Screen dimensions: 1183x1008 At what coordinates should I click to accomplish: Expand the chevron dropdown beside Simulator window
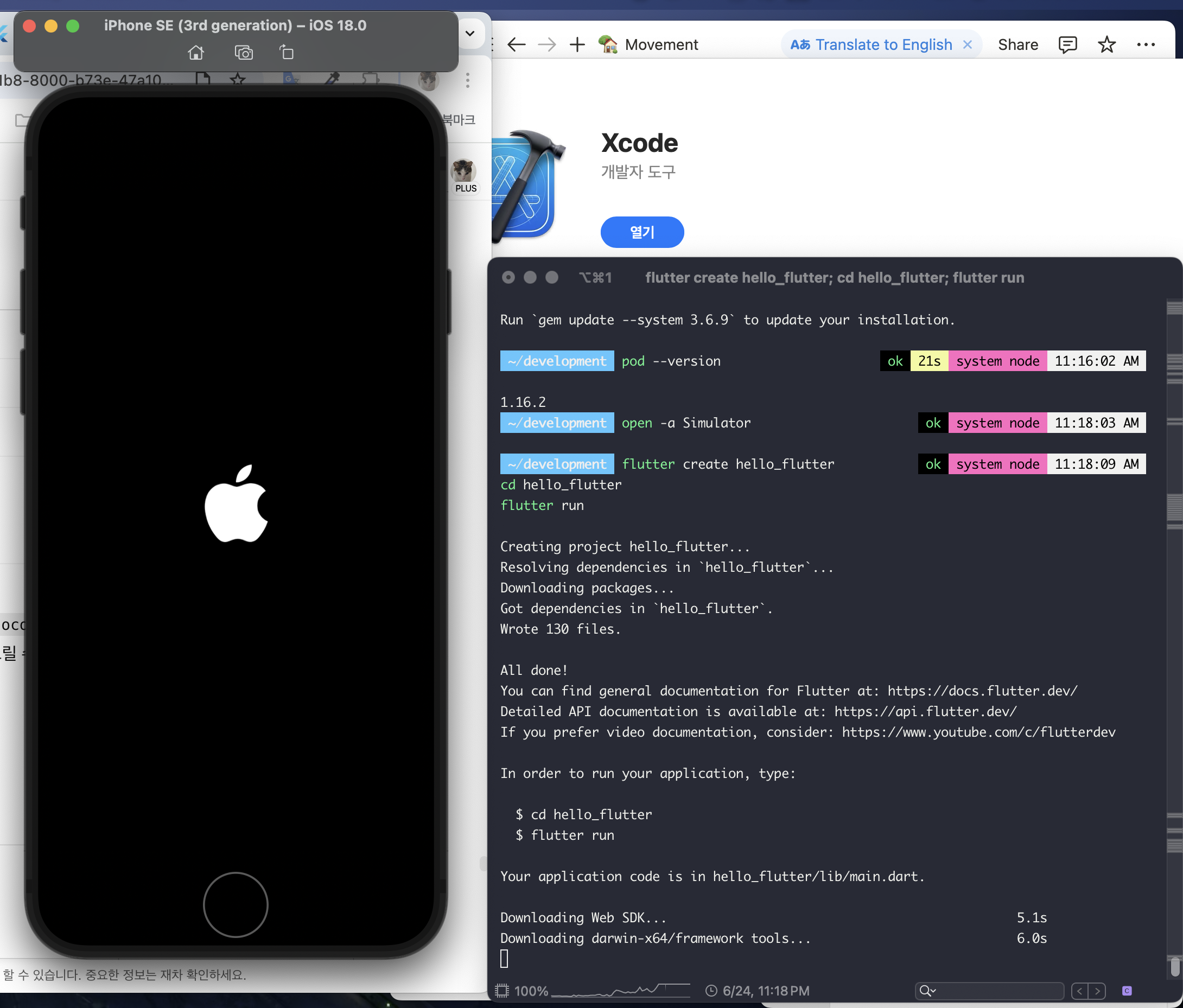[470, 33]
